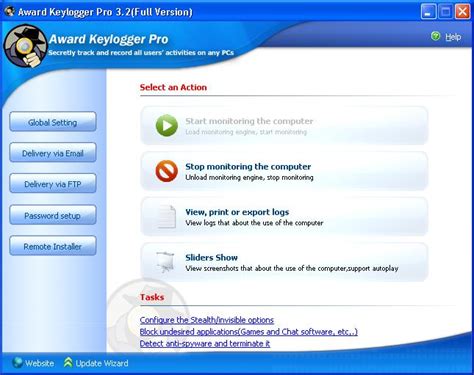Select Sliders Show action

(x=284, y=262)
